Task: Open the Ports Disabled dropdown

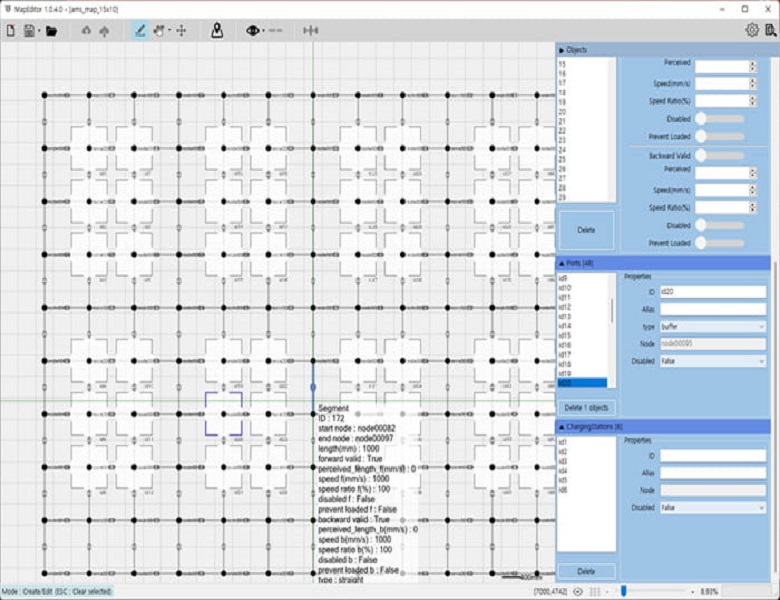Action: coord(712,360)
